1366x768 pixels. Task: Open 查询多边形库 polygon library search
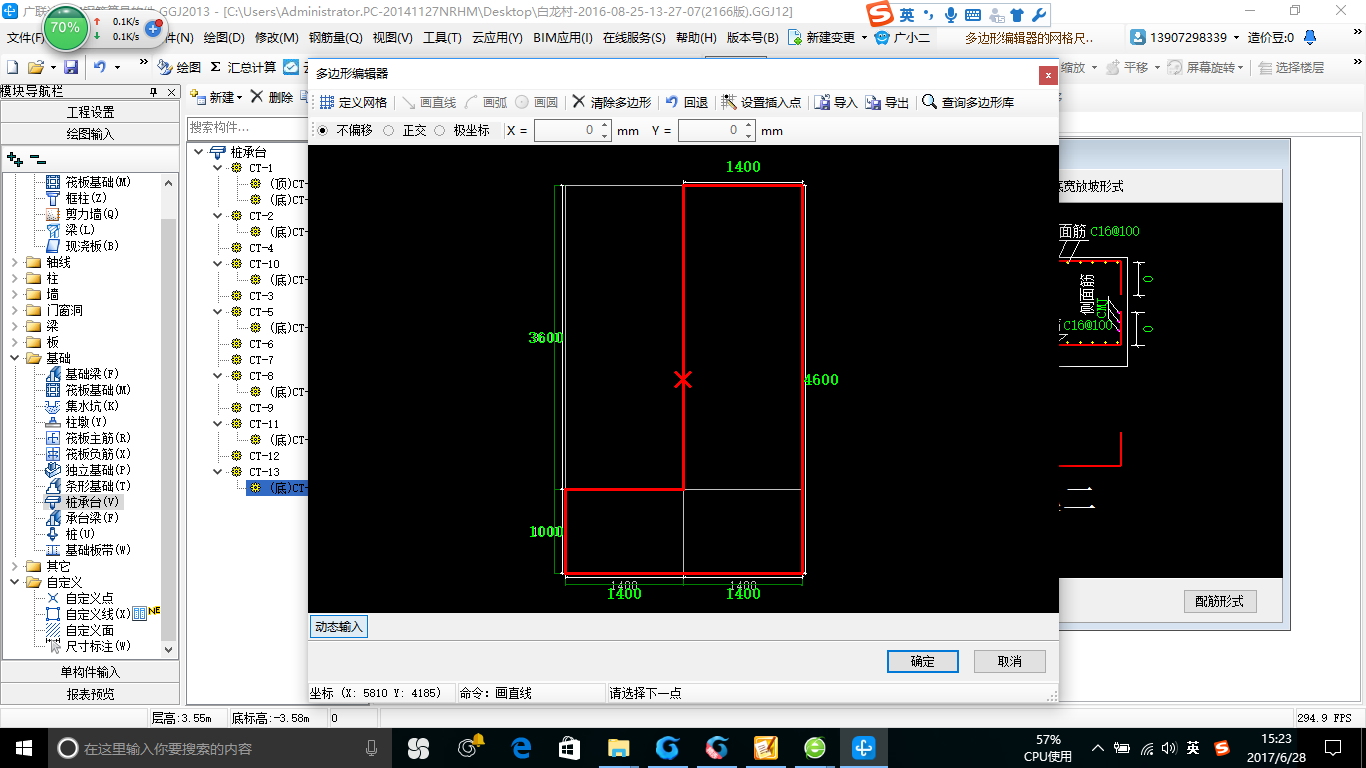tap(968, 102)
